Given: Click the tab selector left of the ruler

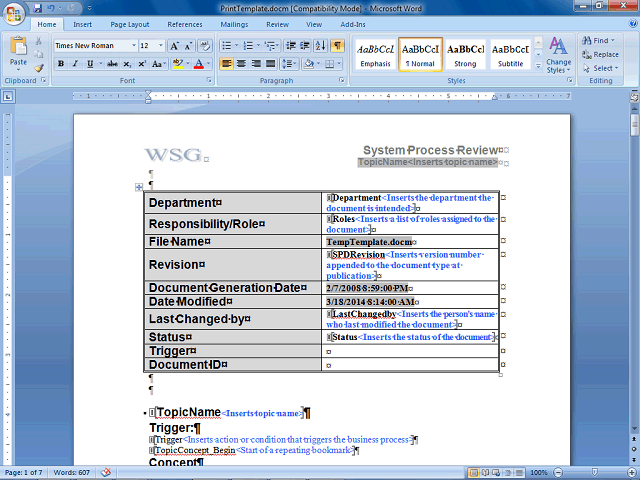Looking at the screenshot, I should [x=8, y=96].
